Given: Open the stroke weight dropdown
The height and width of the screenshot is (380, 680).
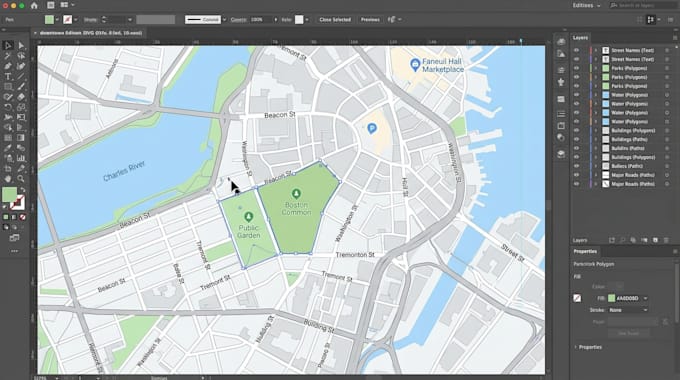Looking at the screenshot, I should coord(130,20).
